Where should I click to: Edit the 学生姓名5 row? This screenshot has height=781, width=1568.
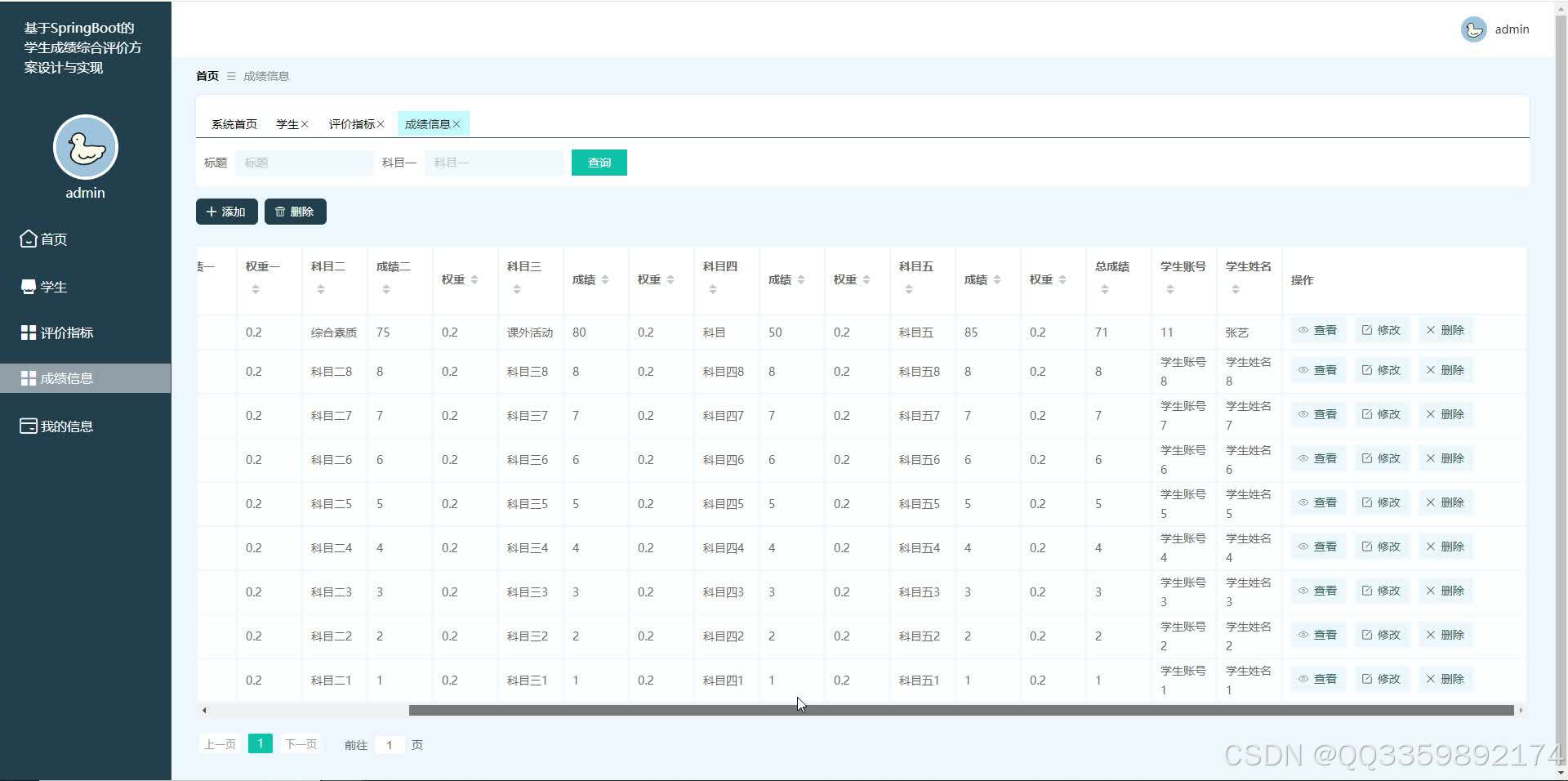1381,502
